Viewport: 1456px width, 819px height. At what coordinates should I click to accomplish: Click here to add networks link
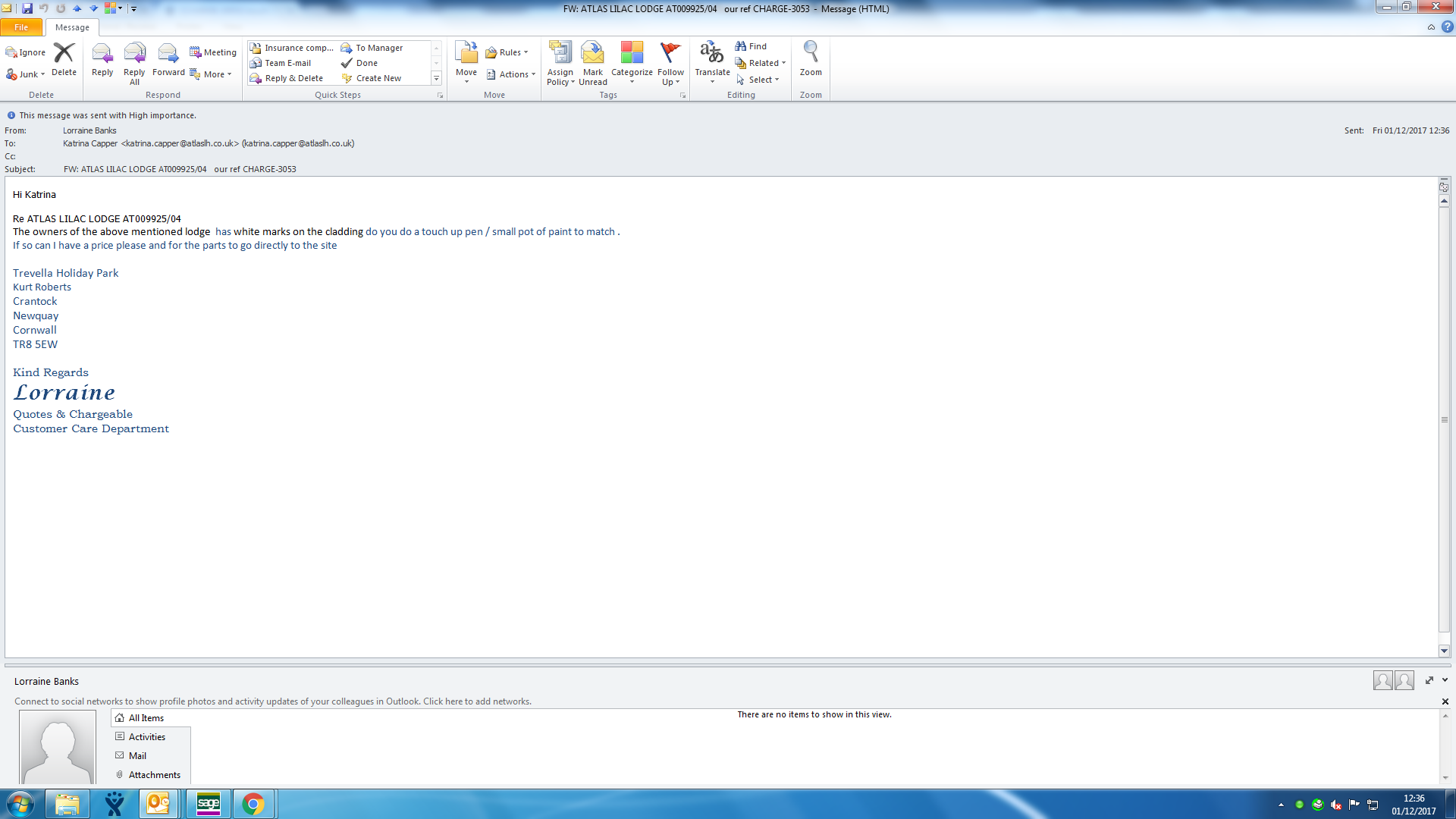[x=477, y=701]
